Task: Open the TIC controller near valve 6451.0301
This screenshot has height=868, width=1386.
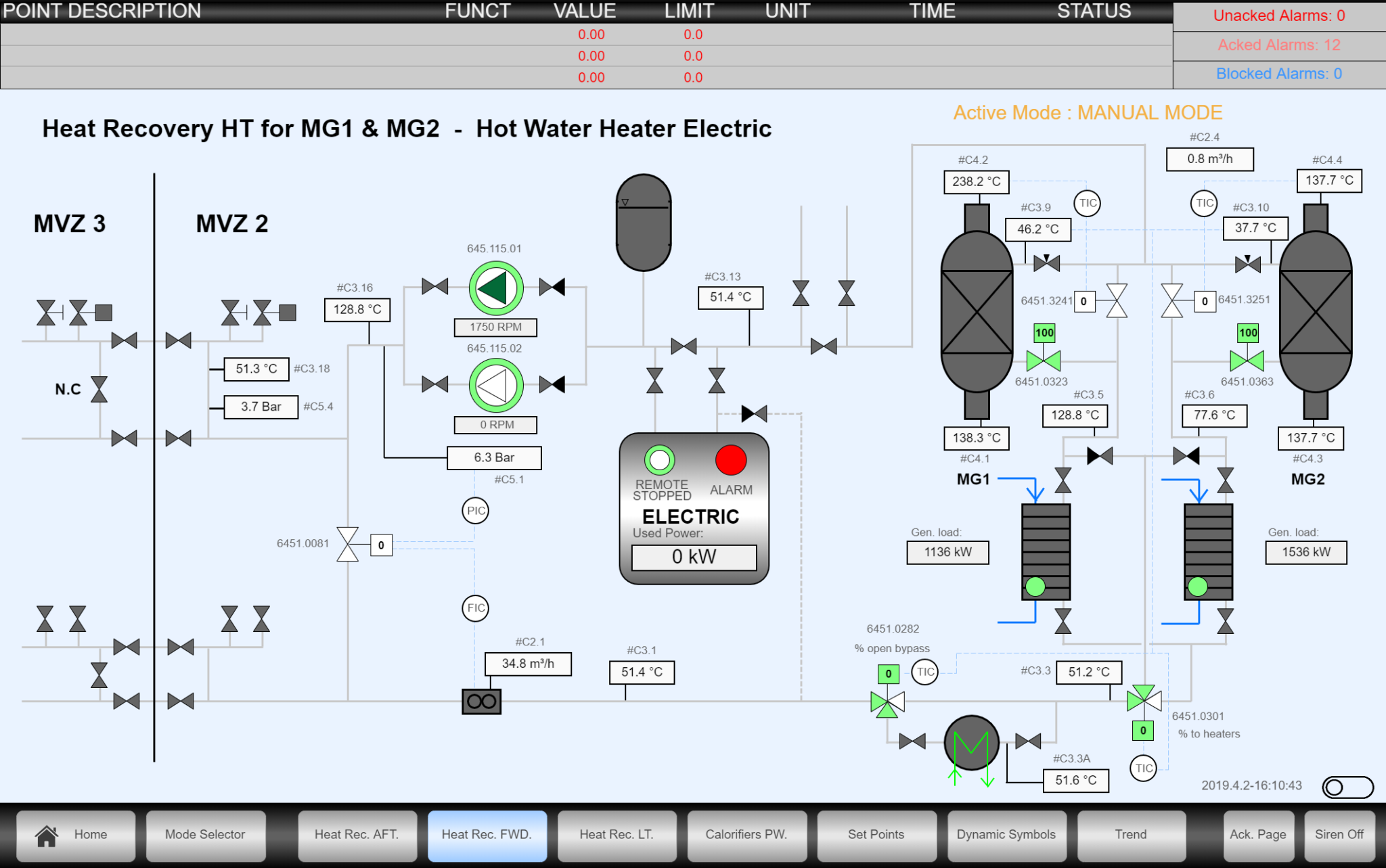Action: click(1144, 768)
